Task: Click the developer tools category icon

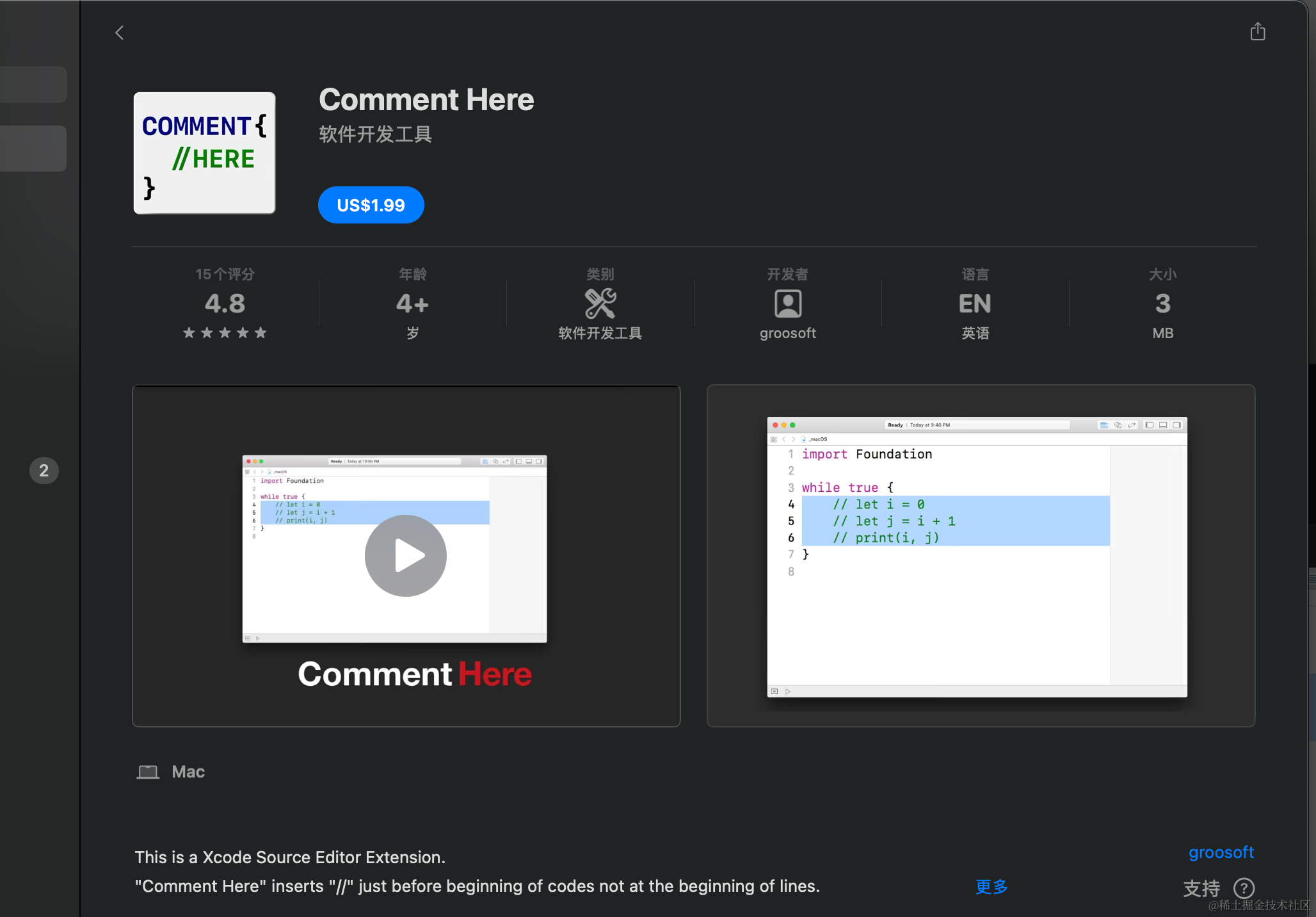Action: click(600, 304)
